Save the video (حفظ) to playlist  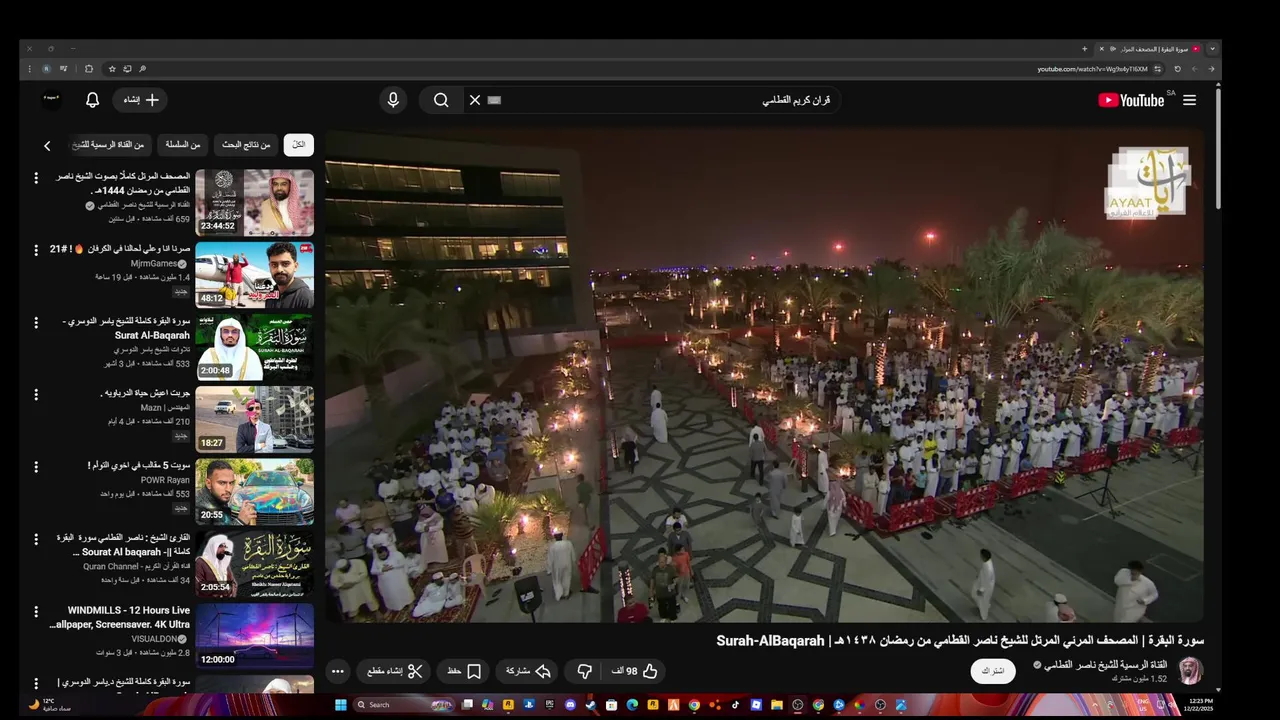pos(464,671)
